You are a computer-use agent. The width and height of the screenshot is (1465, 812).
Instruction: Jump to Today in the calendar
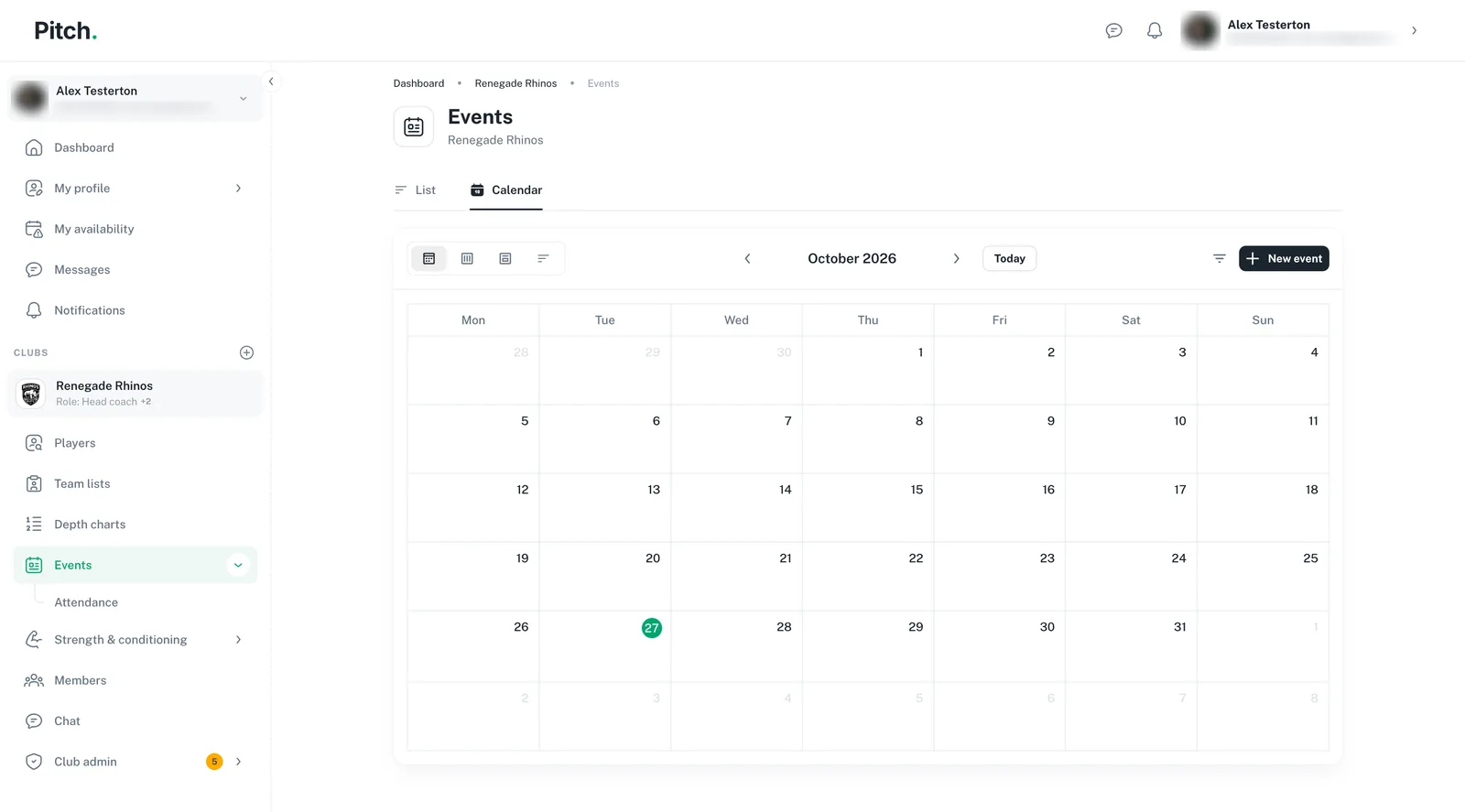point(1010,259)
